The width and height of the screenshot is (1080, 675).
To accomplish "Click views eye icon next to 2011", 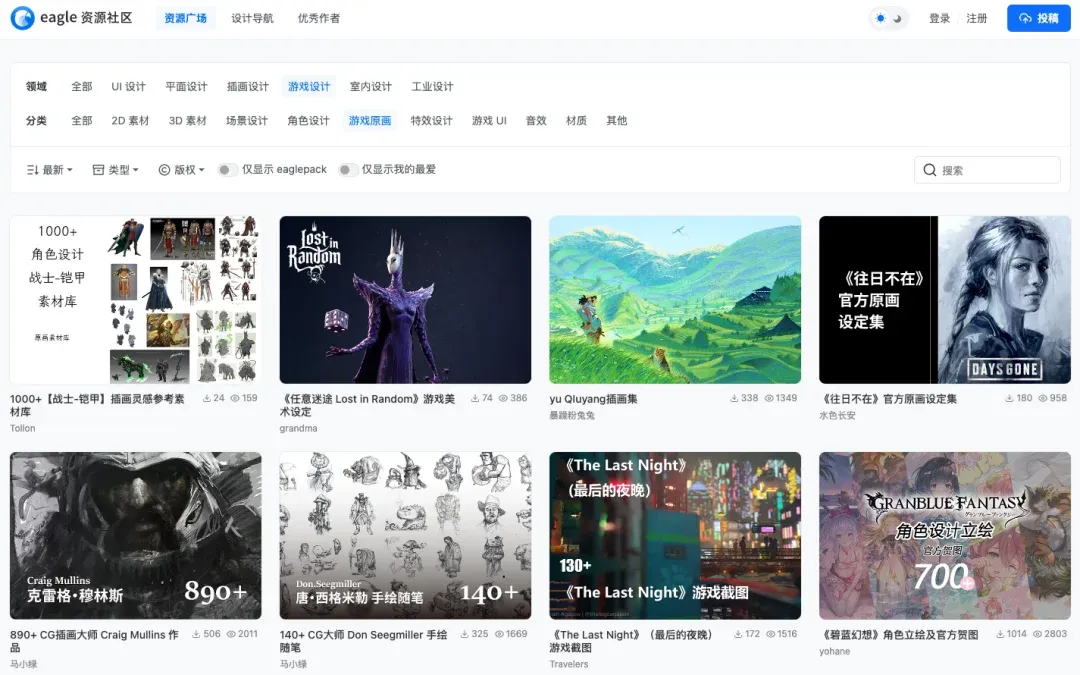I will pyautogui.click(x=231, y=634).
